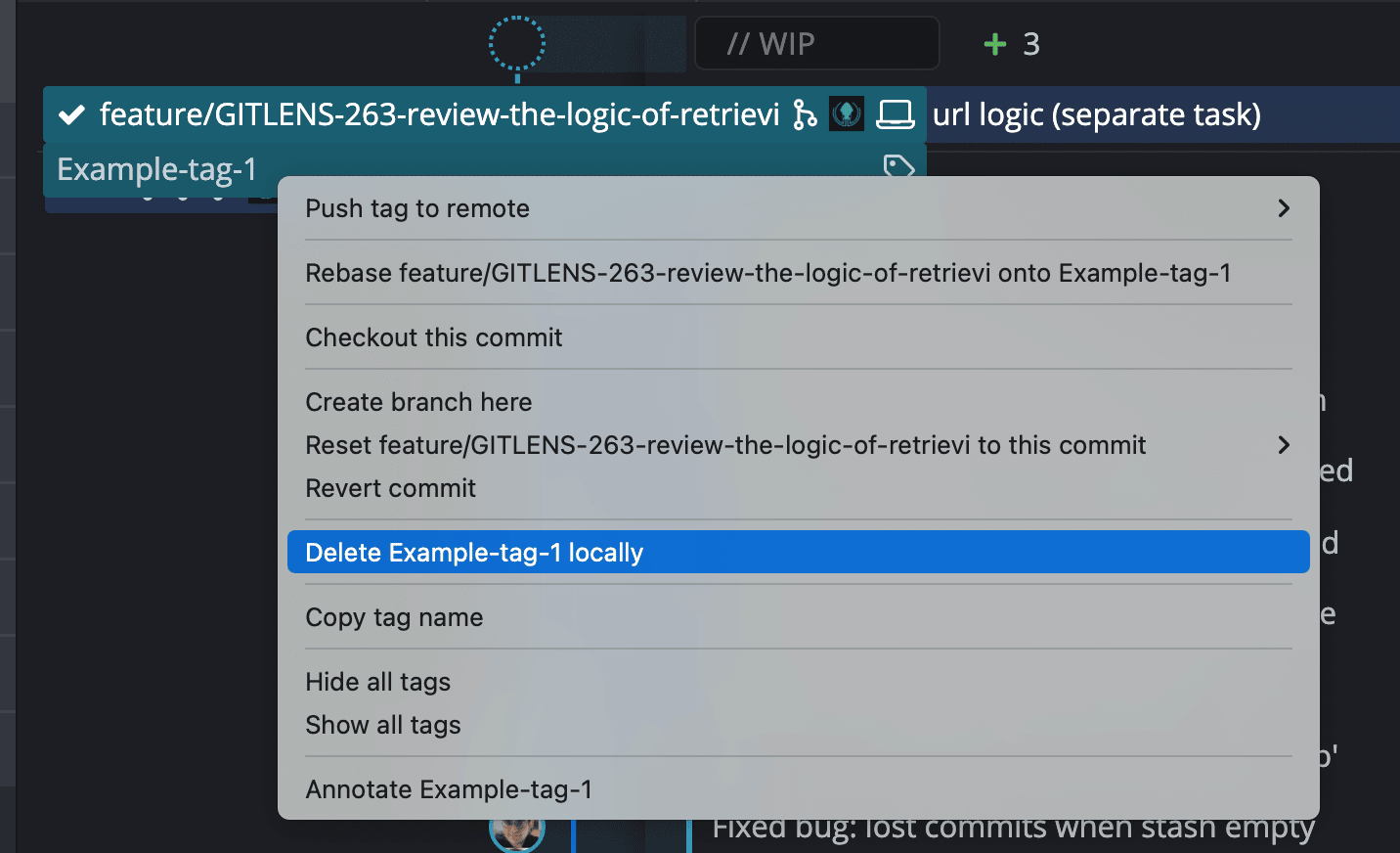
Task: Click the GitKraken squid avatar on the branch label
Action: (x=846, y=113)
